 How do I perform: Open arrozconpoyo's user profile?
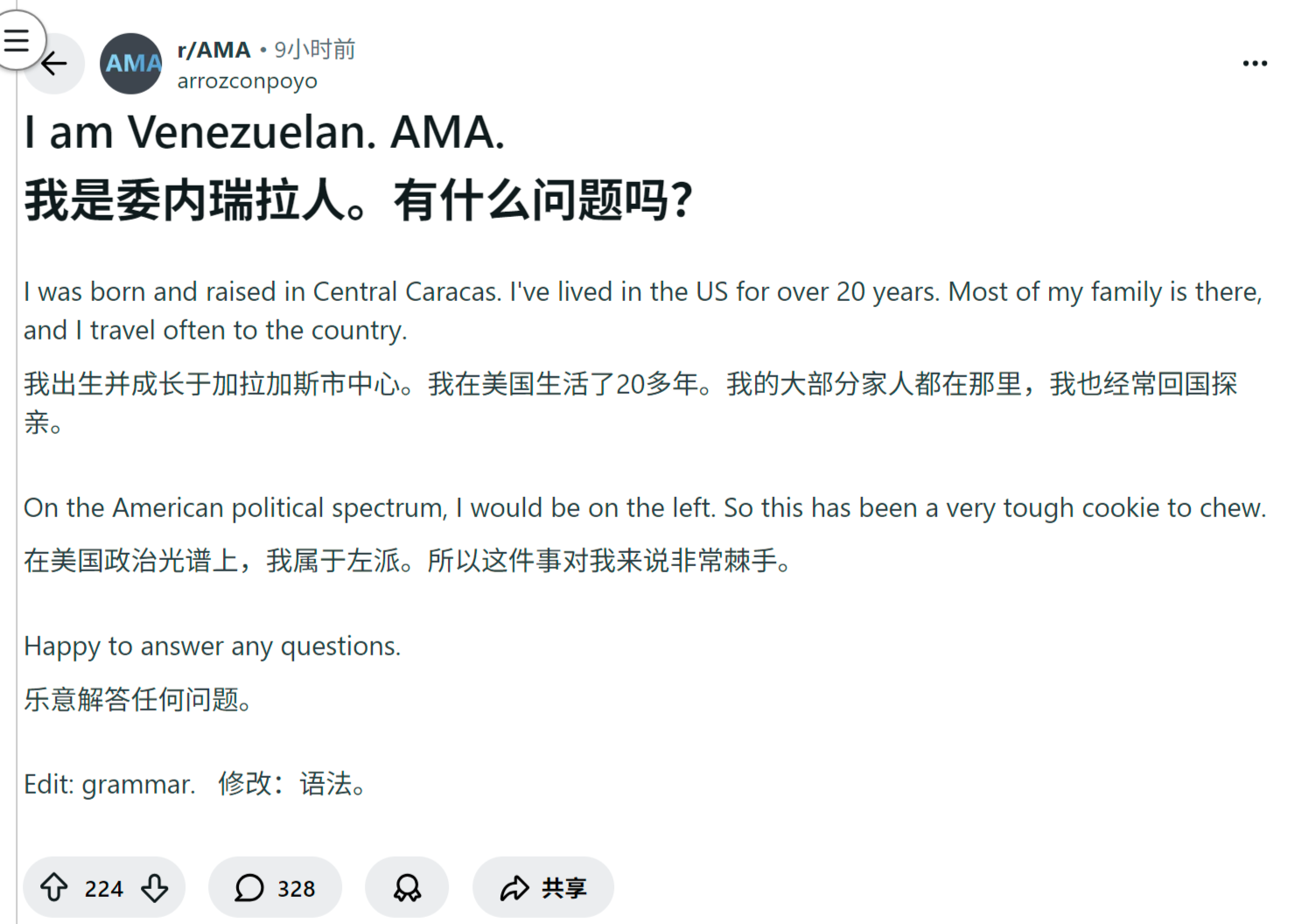tap(247, 81)
